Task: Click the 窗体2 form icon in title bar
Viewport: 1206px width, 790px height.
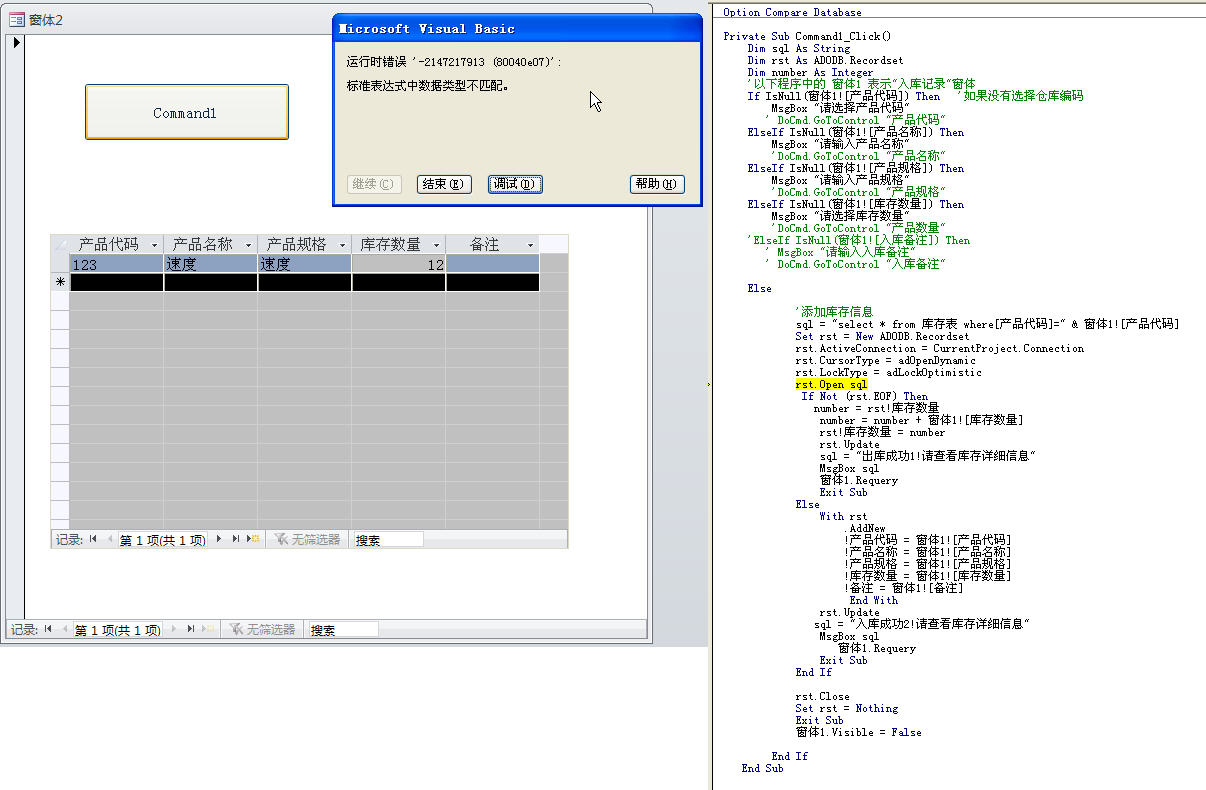Action: (16, 19)
